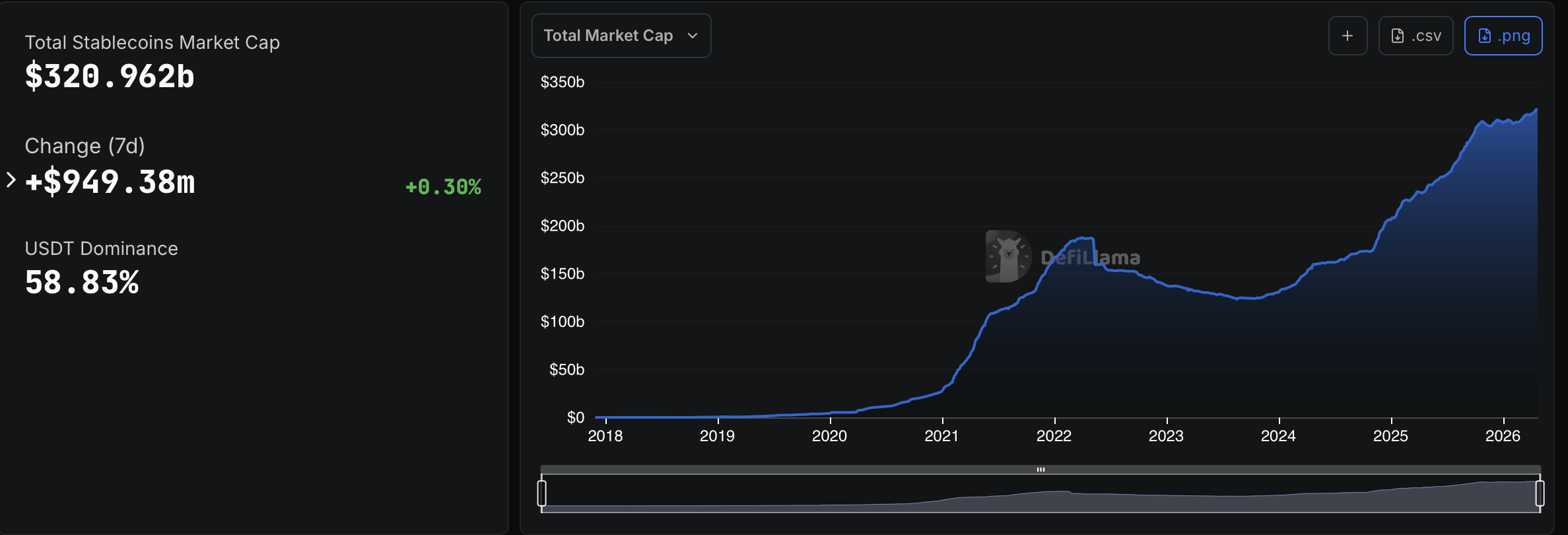Export the chart using the .png button
The height and width of the screenshot is (535, 1568).
1503,36
